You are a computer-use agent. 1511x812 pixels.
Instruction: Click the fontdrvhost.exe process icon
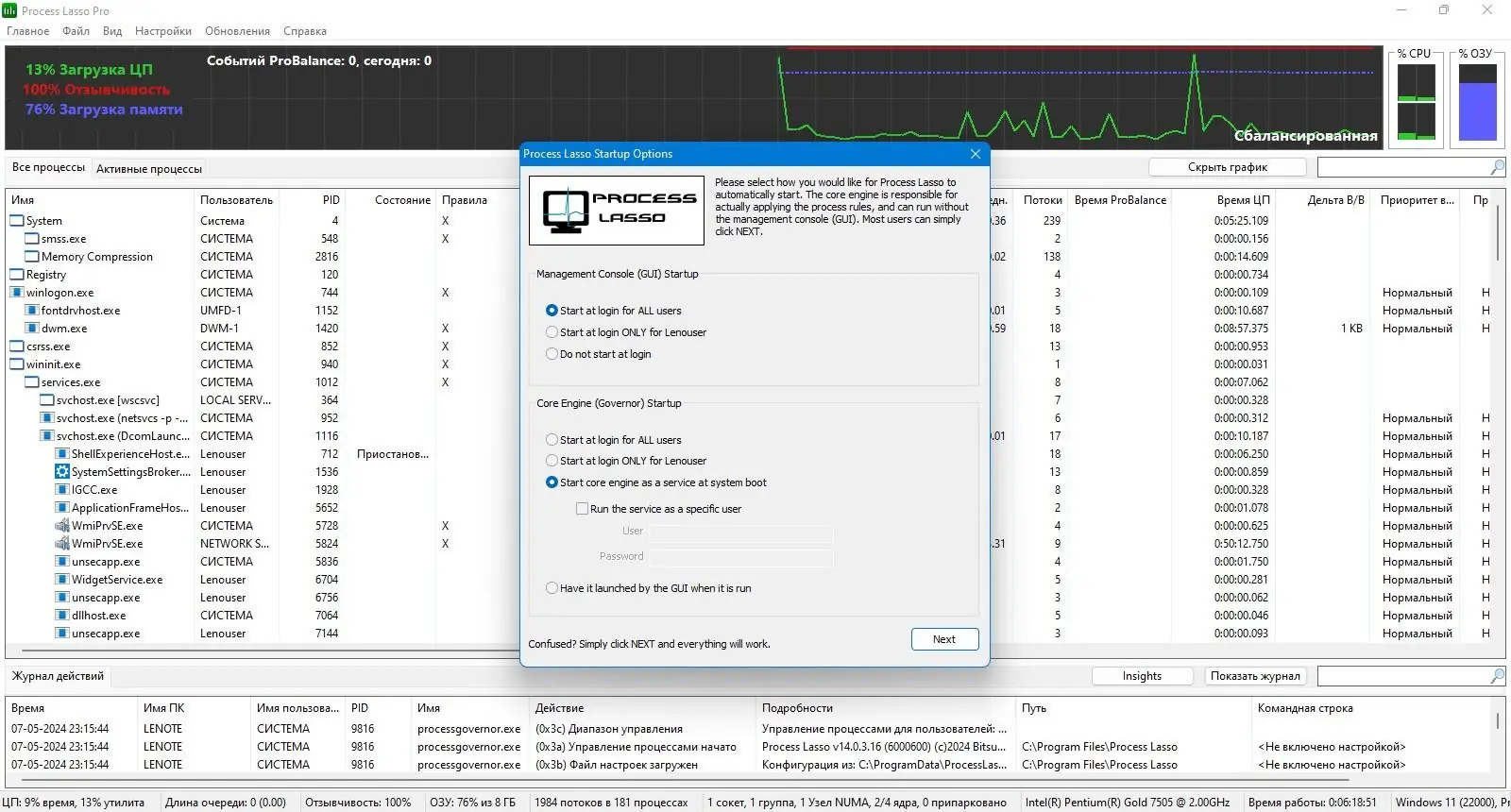pos(32,311)
